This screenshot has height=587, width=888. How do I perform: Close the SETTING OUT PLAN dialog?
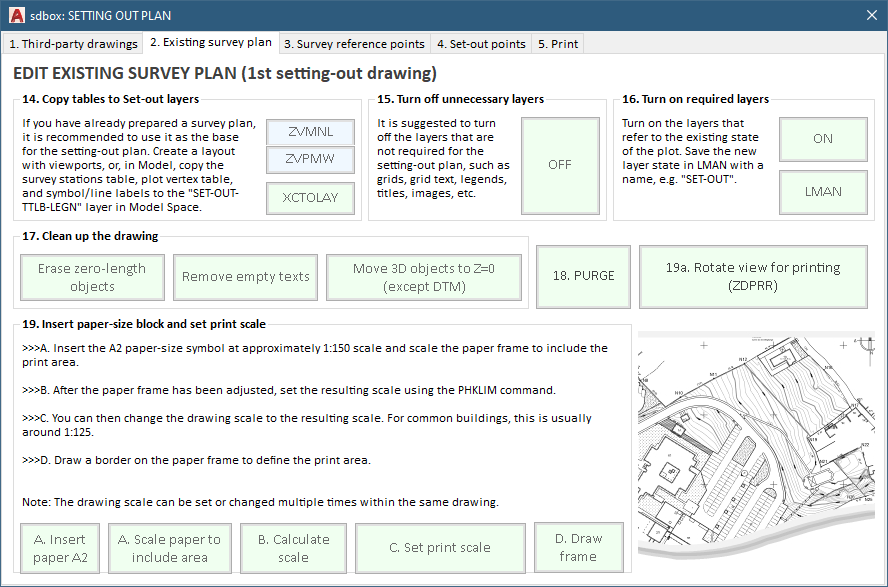pyautogui.click(x=872, y=15)
